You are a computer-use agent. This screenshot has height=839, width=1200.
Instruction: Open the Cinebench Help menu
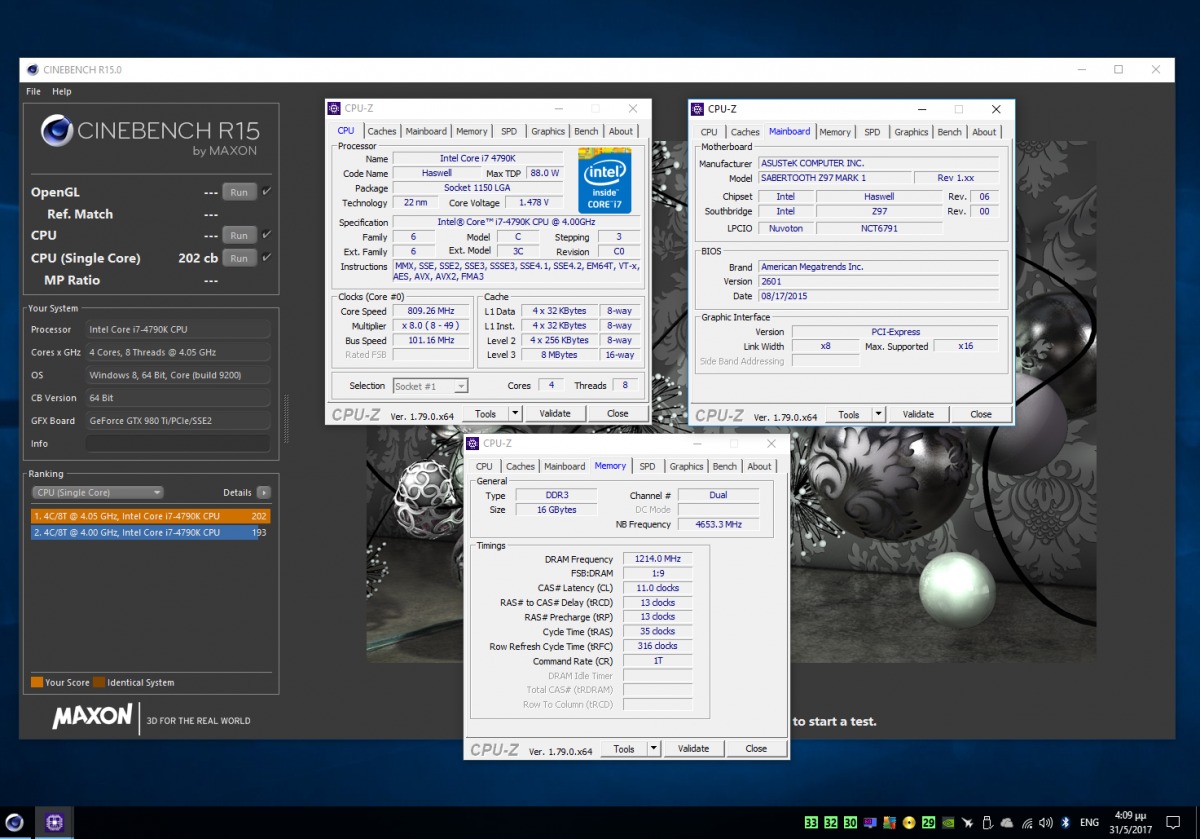click(62, 91)
